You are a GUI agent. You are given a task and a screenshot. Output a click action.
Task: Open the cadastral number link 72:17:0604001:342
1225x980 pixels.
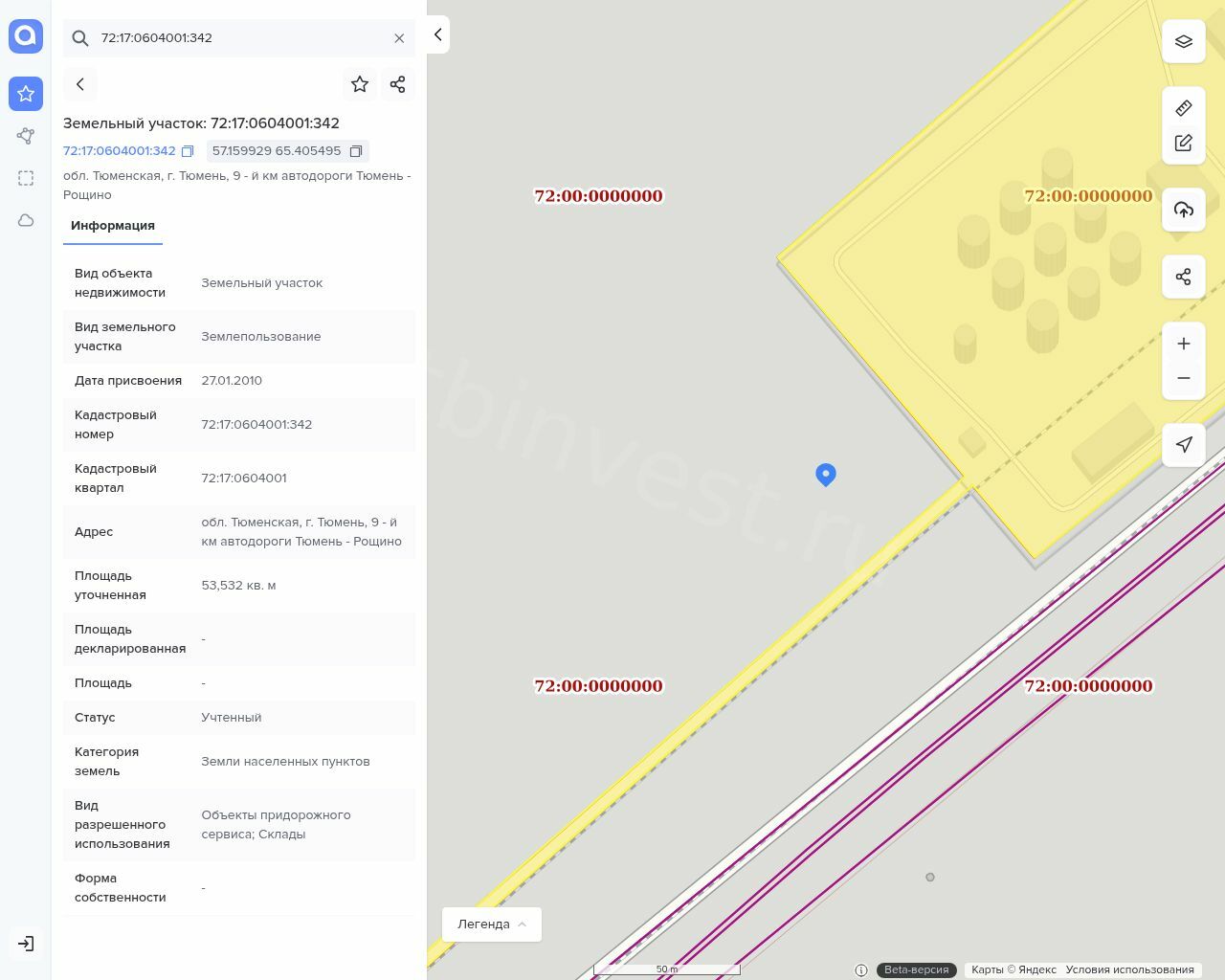tap(120, 151)
